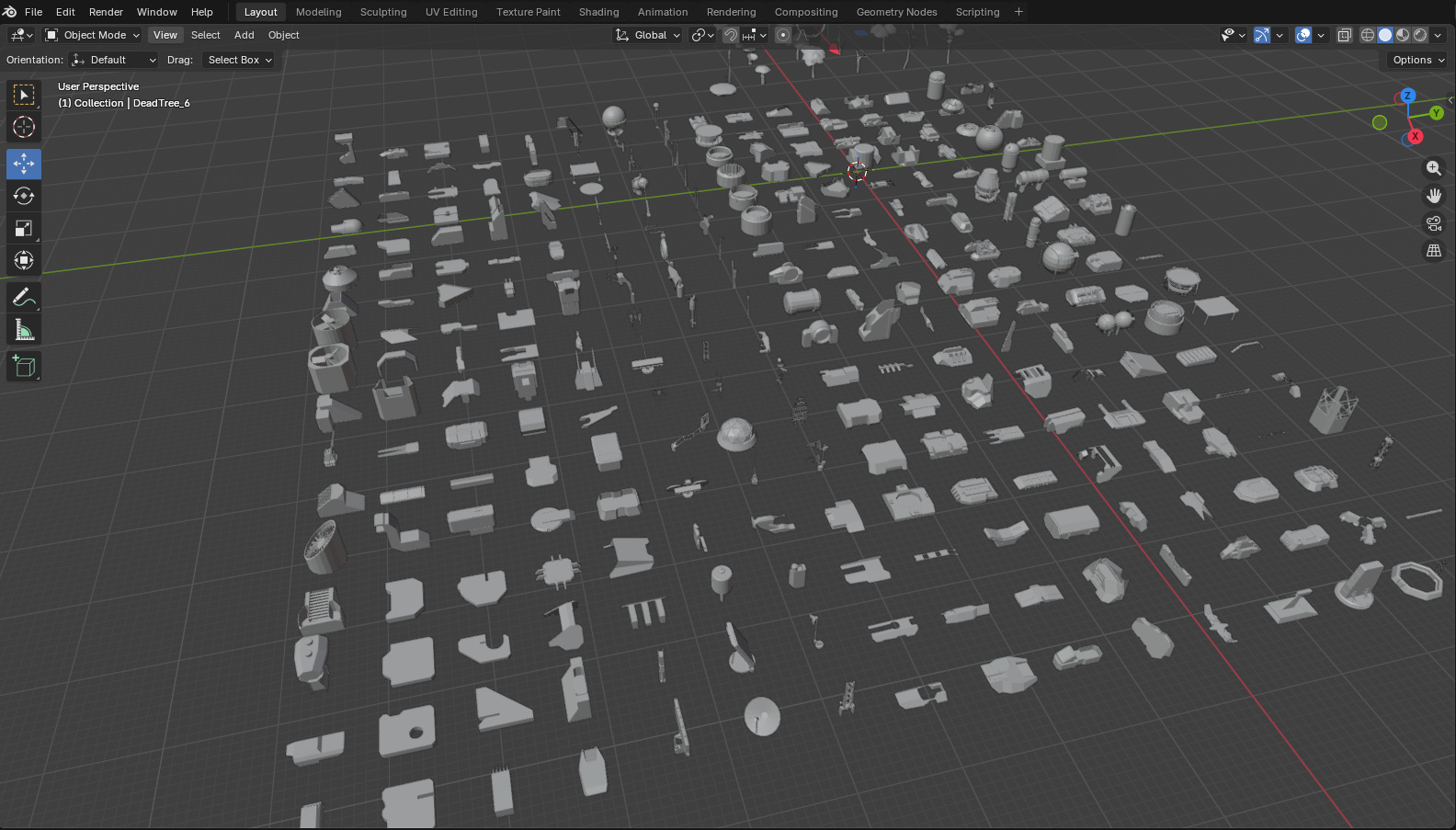Open the viewport Add menu

pos(244,35)
